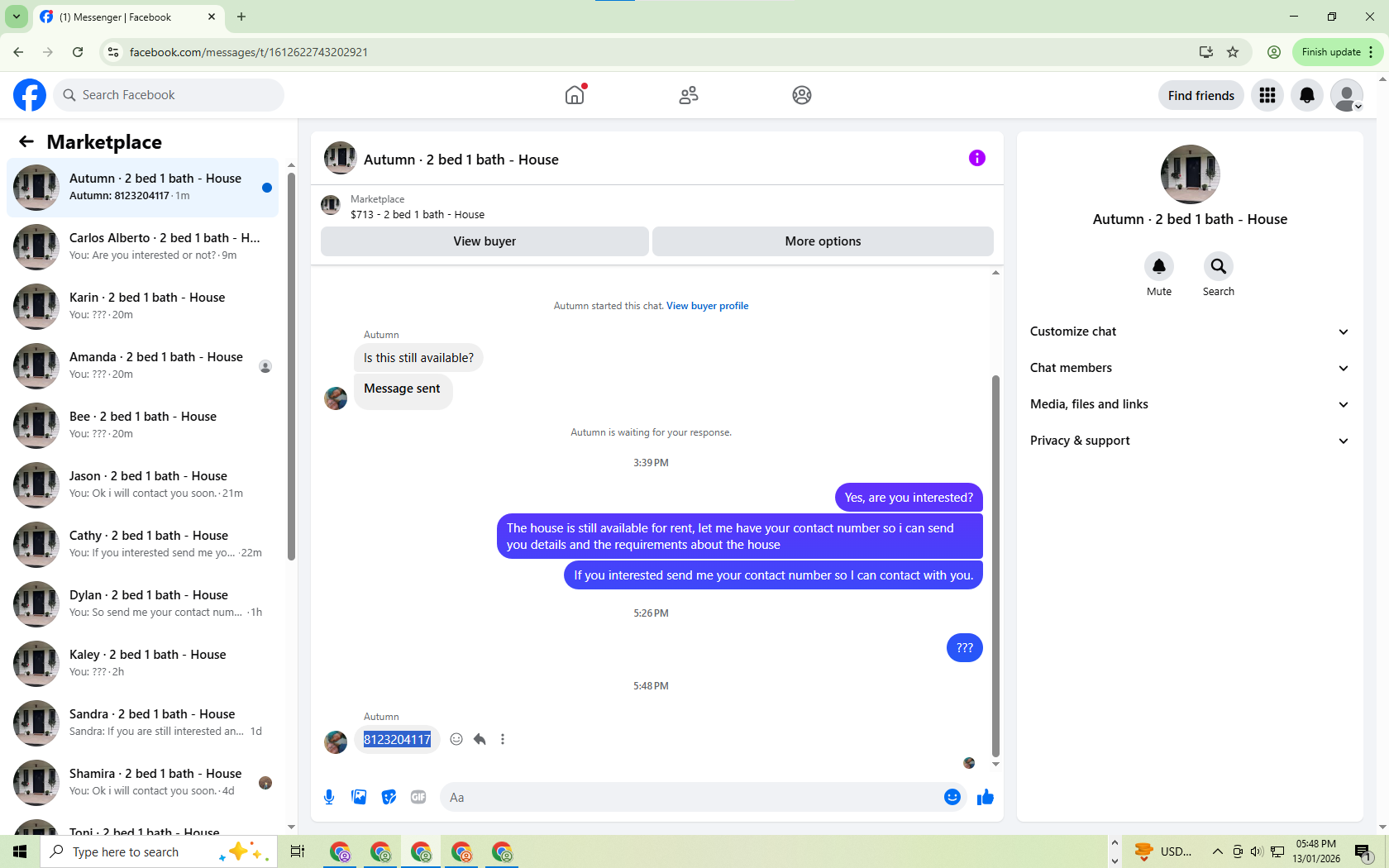1389x868 pixels.
Task: Mute this conversation
Action: [x=1159, y=266]
